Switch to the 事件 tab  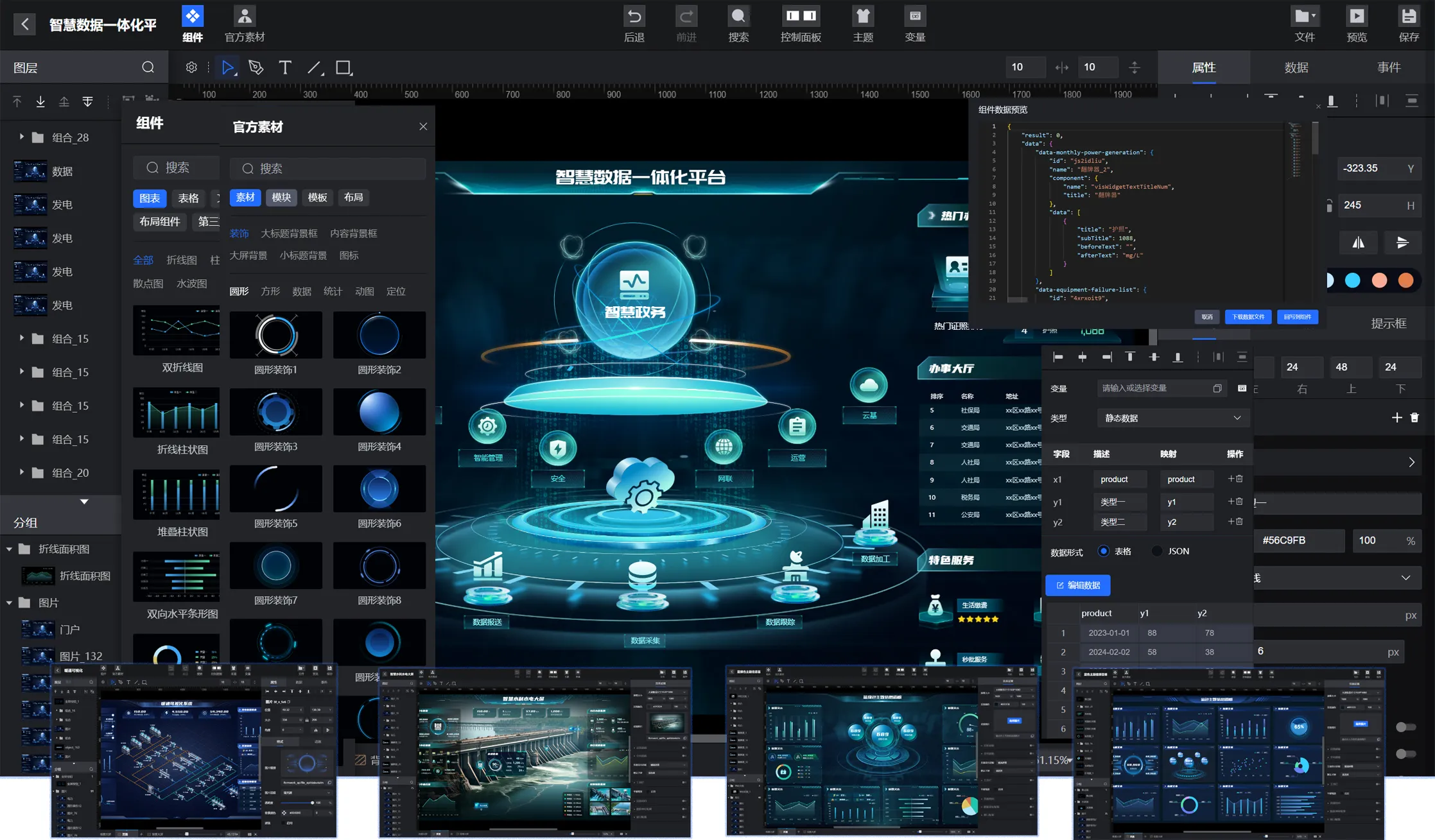click(x=1389, y=67)
